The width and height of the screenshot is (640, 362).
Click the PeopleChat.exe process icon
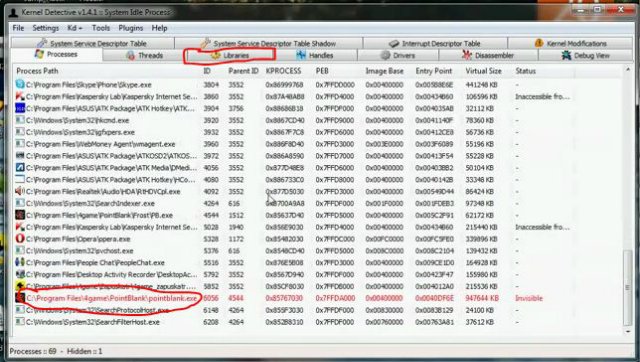20,262
